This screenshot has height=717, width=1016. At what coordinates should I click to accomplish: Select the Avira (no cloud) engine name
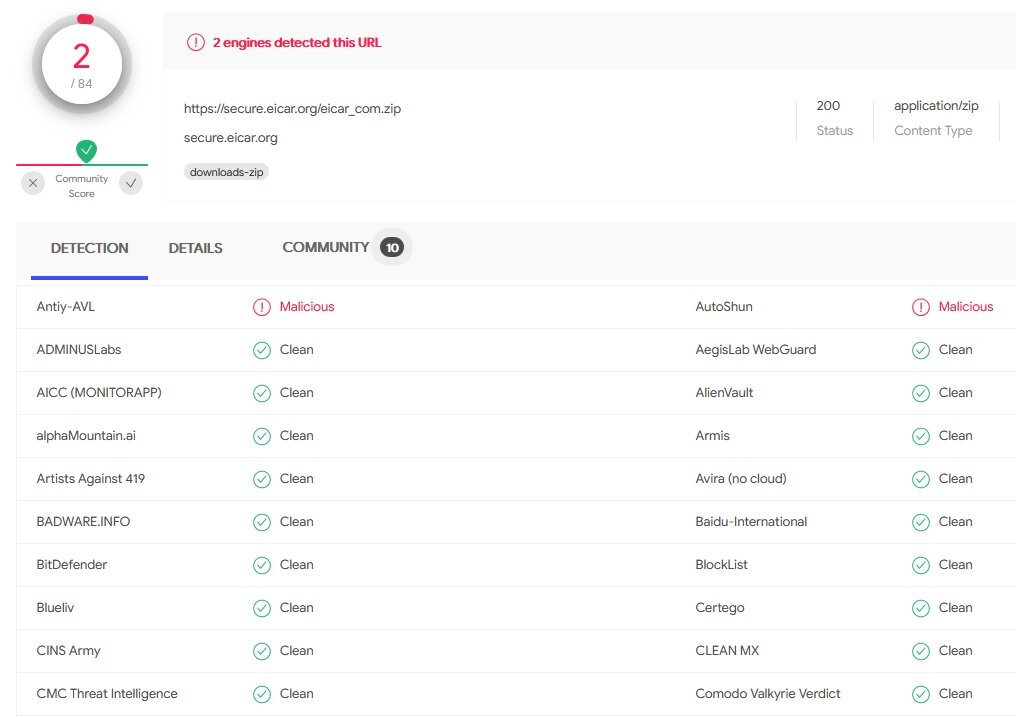741,479
